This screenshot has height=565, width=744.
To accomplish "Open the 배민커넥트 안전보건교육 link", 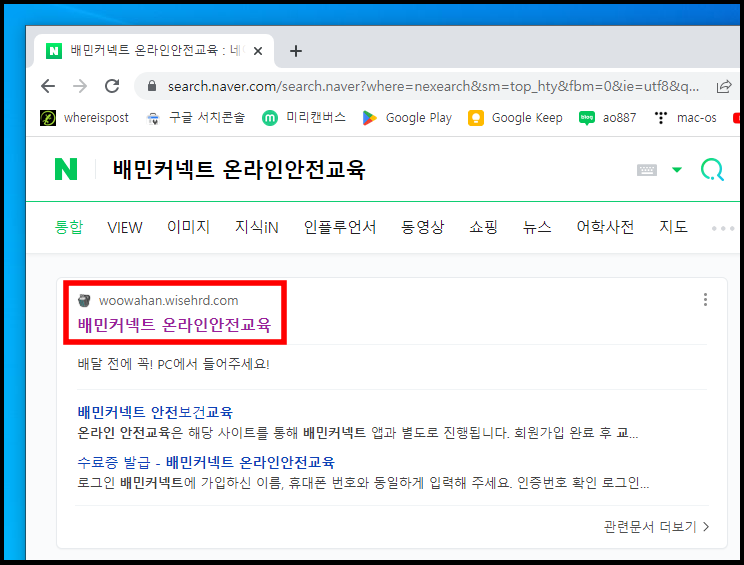I will 155,412.
